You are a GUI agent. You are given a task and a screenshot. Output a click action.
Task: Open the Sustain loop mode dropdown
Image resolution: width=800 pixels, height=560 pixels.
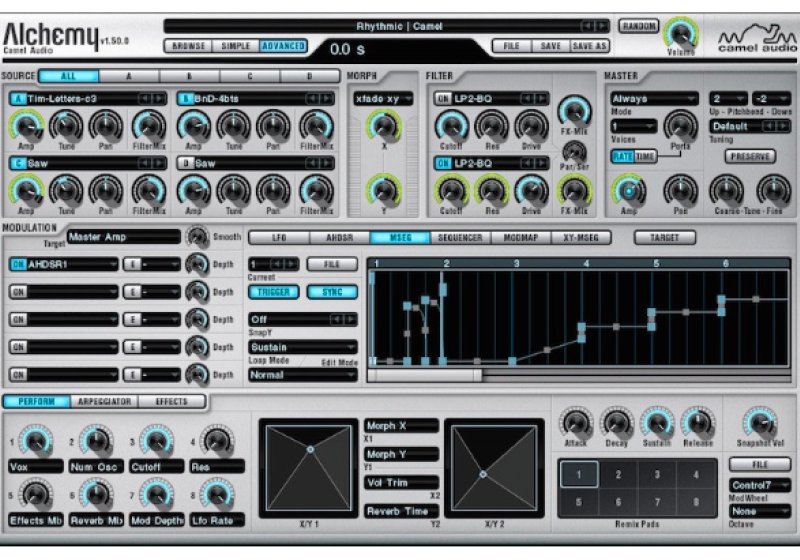pyautogui.click(x=302, y=347)
